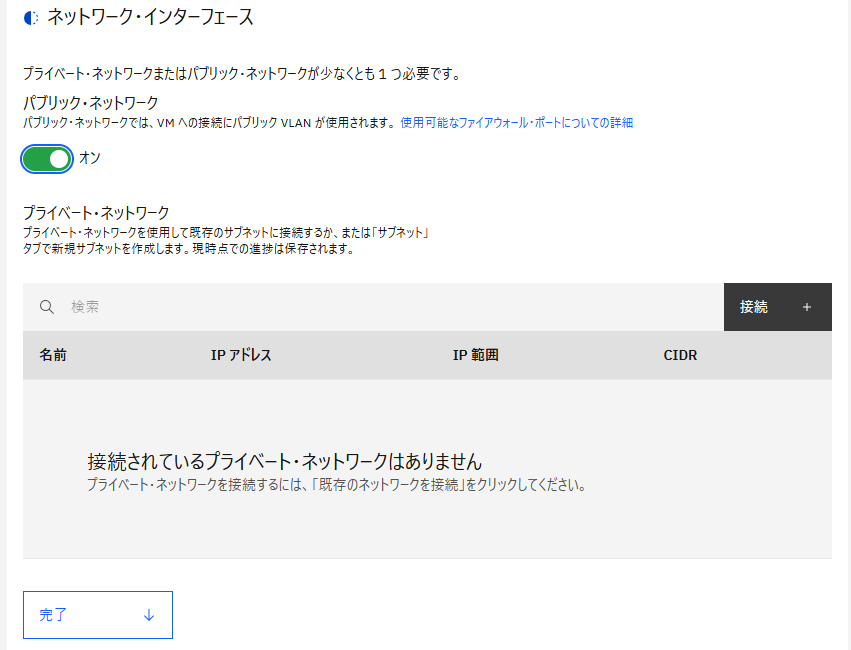Viewport: 851px width, 650px height.
Task: Sort by the 名前 column header
Action: click(53, 355)
